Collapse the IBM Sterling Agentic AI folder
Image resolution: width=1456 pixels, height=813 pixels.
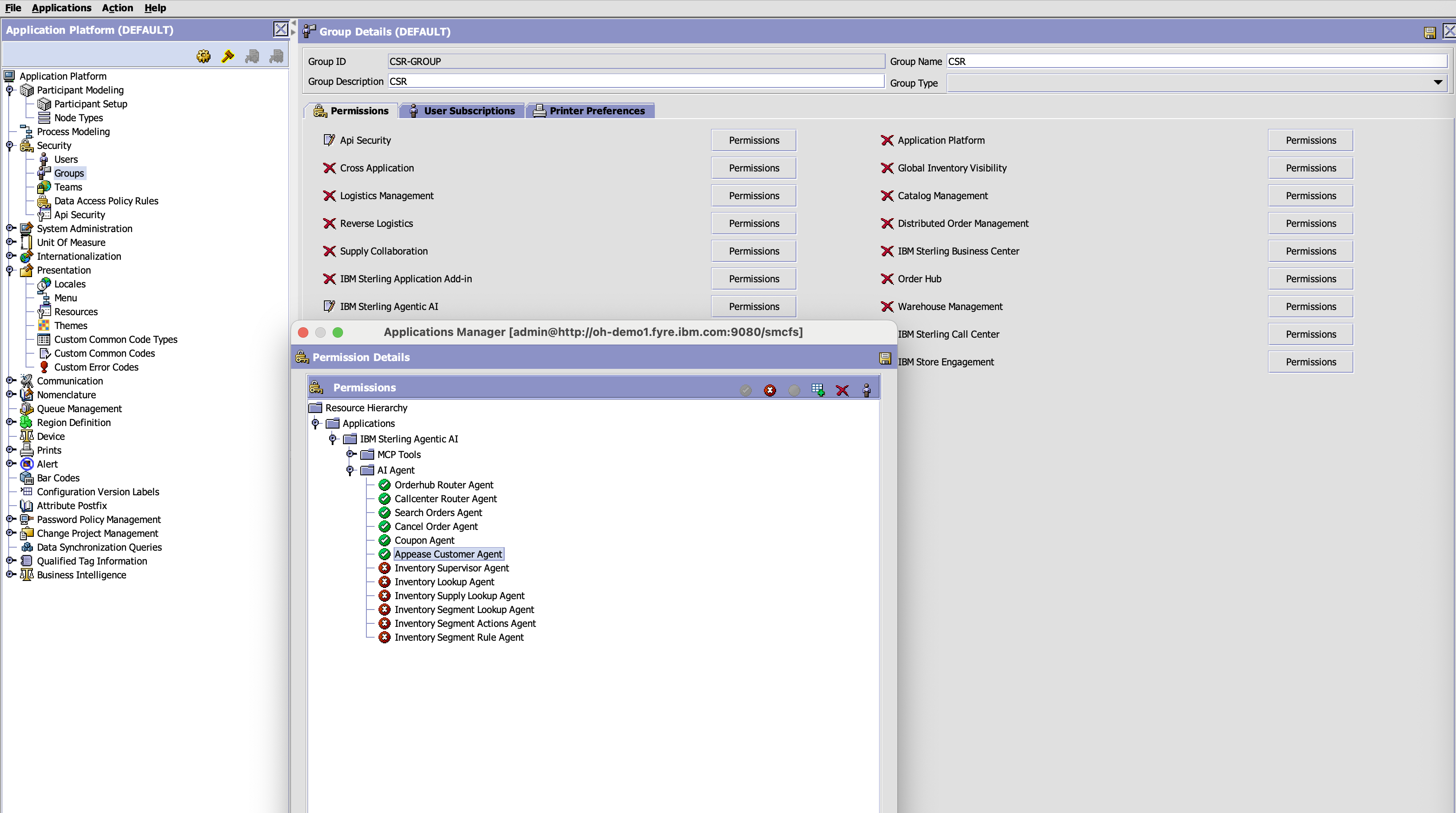333,439
